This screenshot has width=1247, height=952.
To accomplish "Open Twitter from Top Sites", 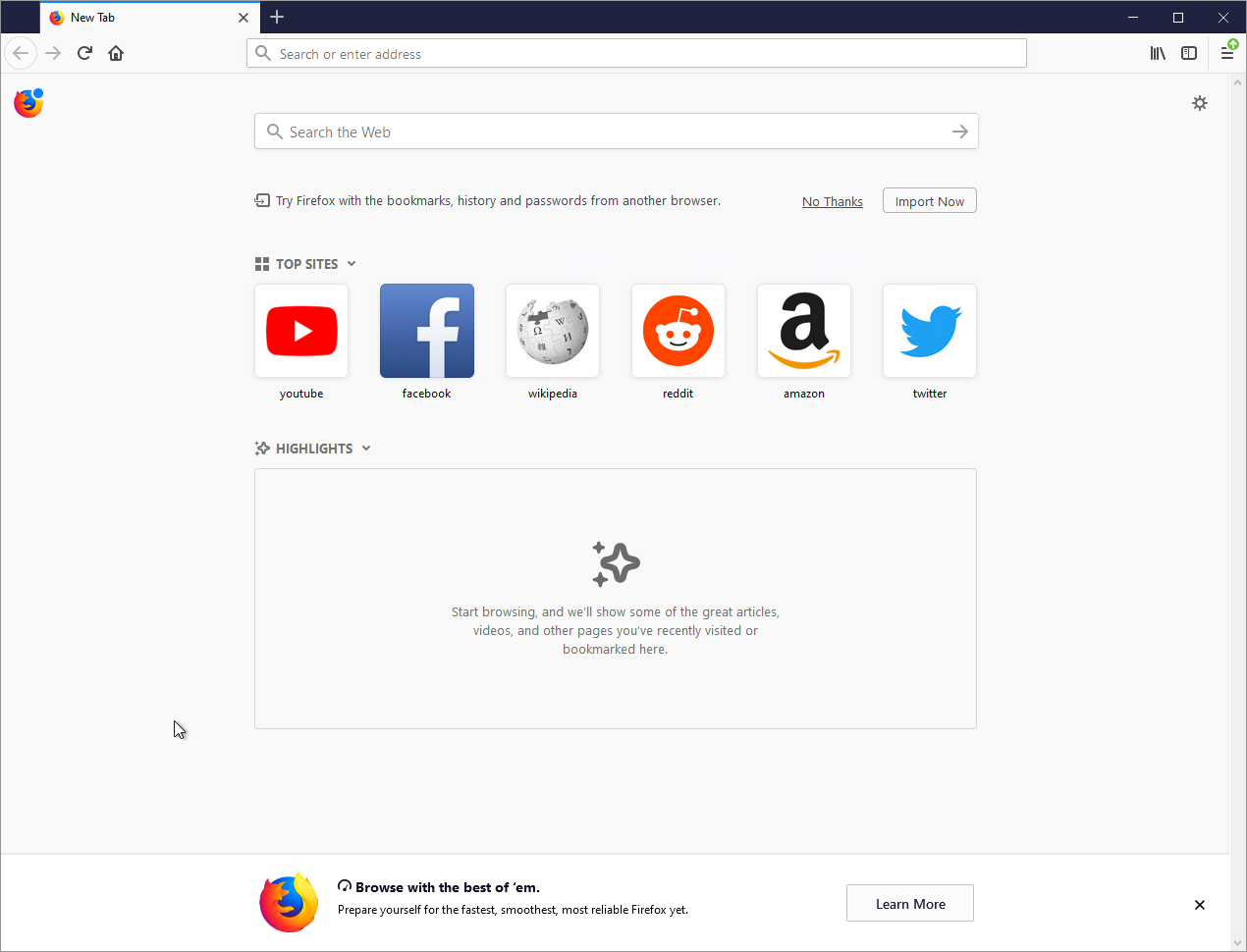I will pos(930,331).
